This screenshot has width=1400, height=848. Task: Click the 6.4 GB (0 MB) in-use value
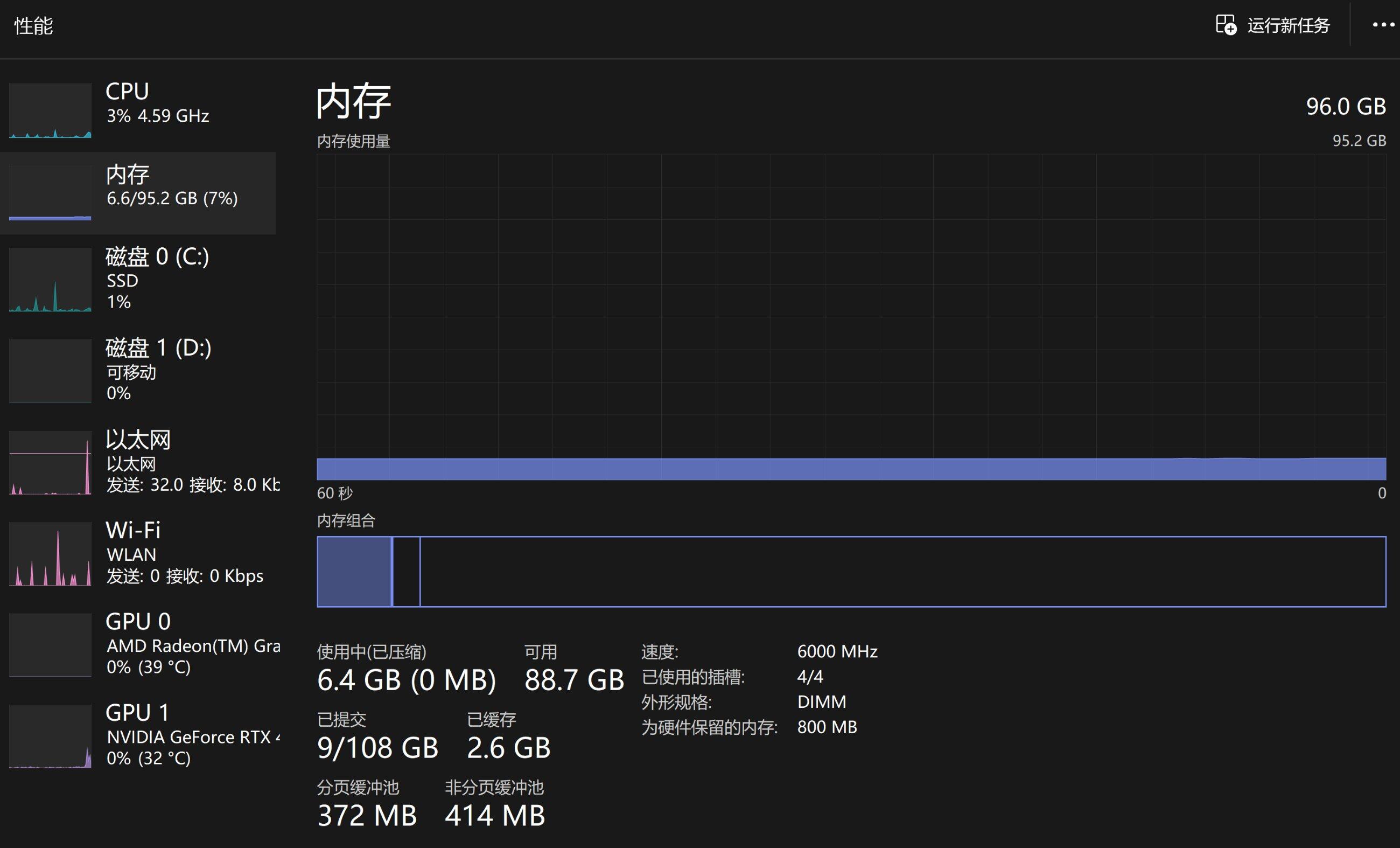pyautogui.click(x=406, y=680)
